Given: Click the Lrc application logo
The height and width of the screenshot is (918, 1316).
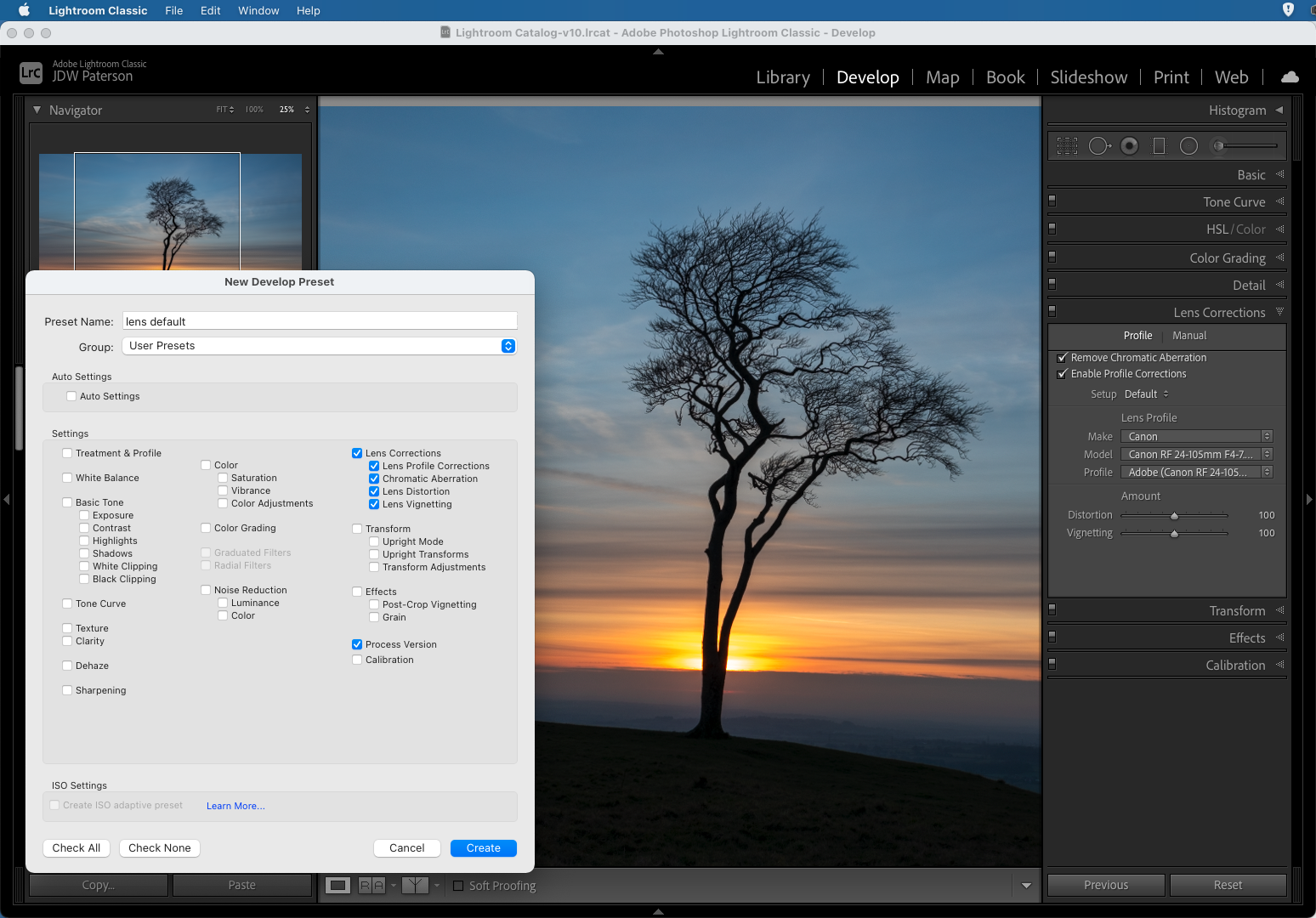Looking at the screenshot, I should pyautogui.click(x=31, y=72).
